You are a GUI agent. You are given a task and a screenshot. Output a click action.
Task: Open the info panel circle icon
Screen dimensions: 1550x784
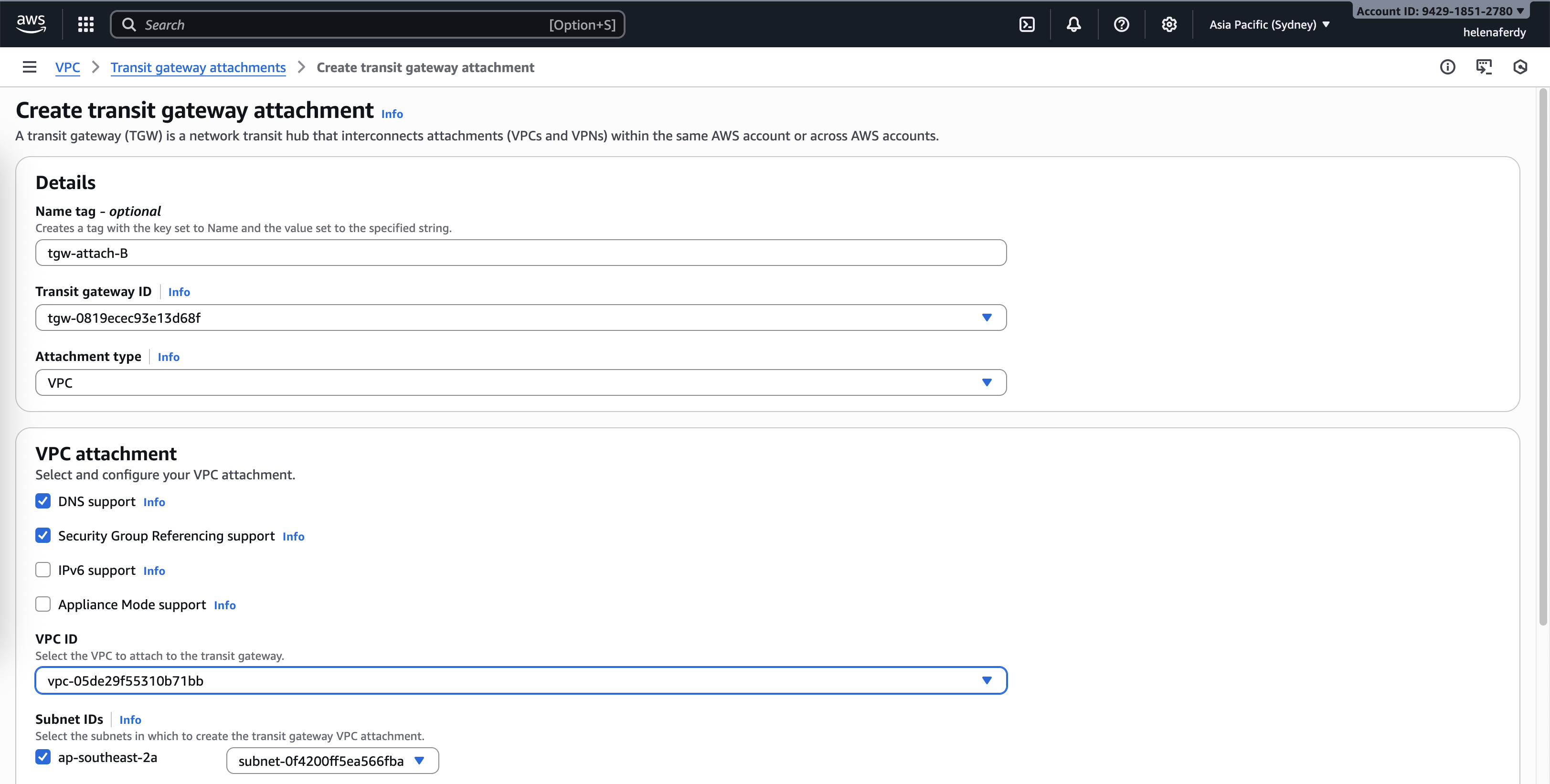1447,67
